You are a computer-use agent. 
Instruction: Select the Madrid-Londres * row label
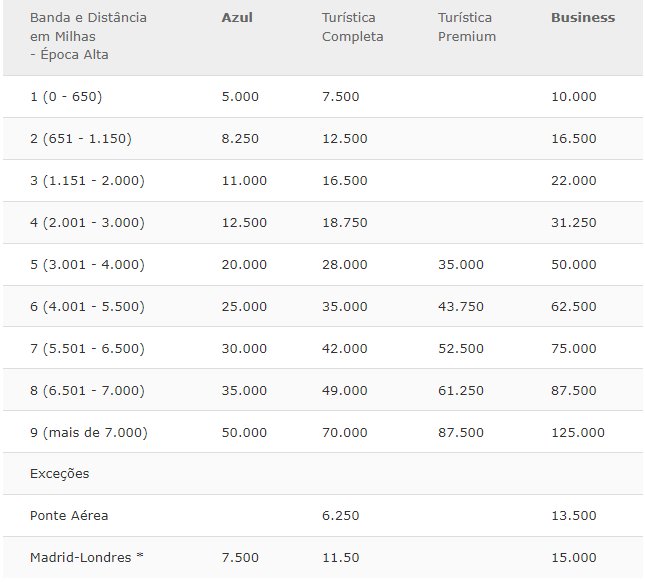tap(87, 557)
